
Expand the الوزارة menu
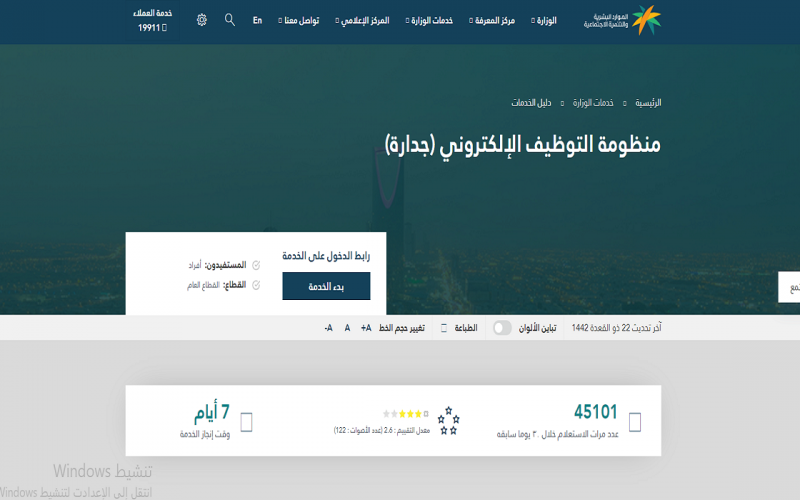[x=544, y=20]
